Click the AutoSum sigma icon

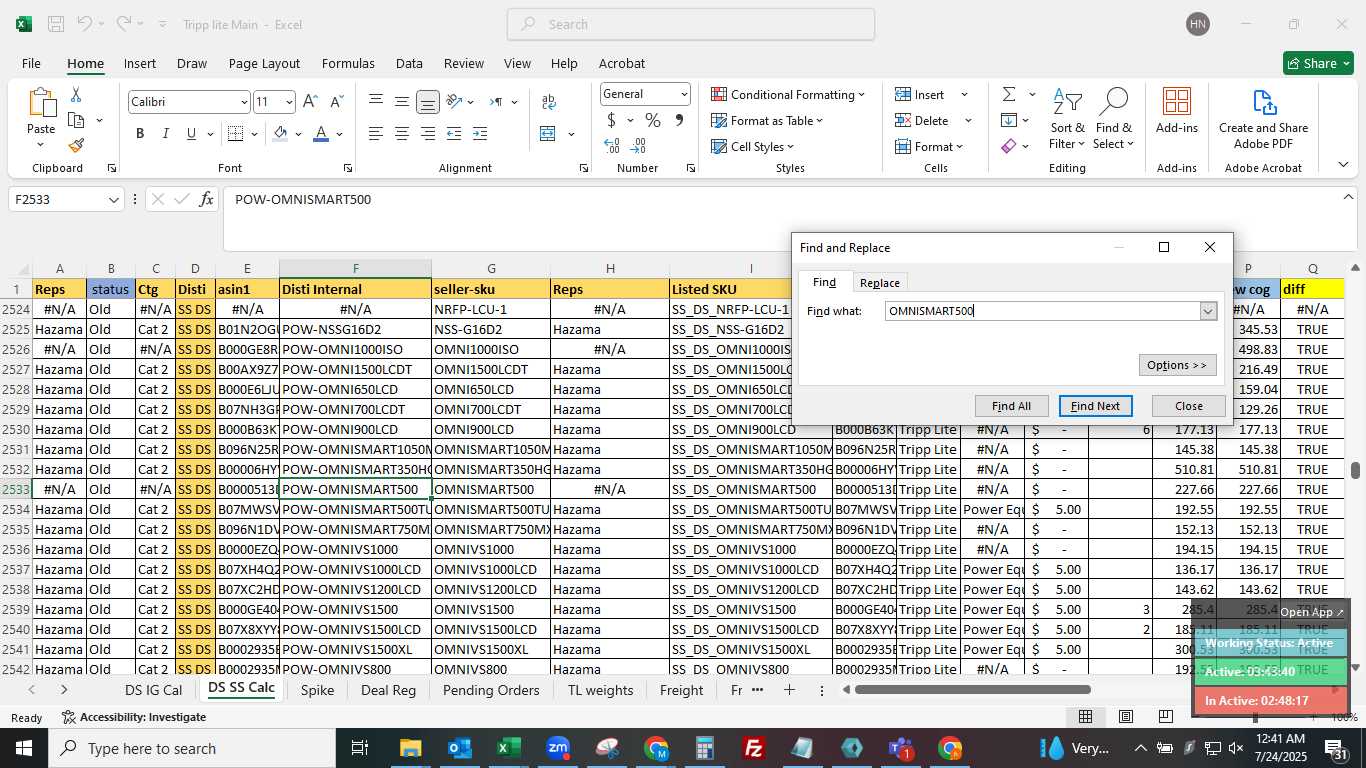click(1008, 94)
